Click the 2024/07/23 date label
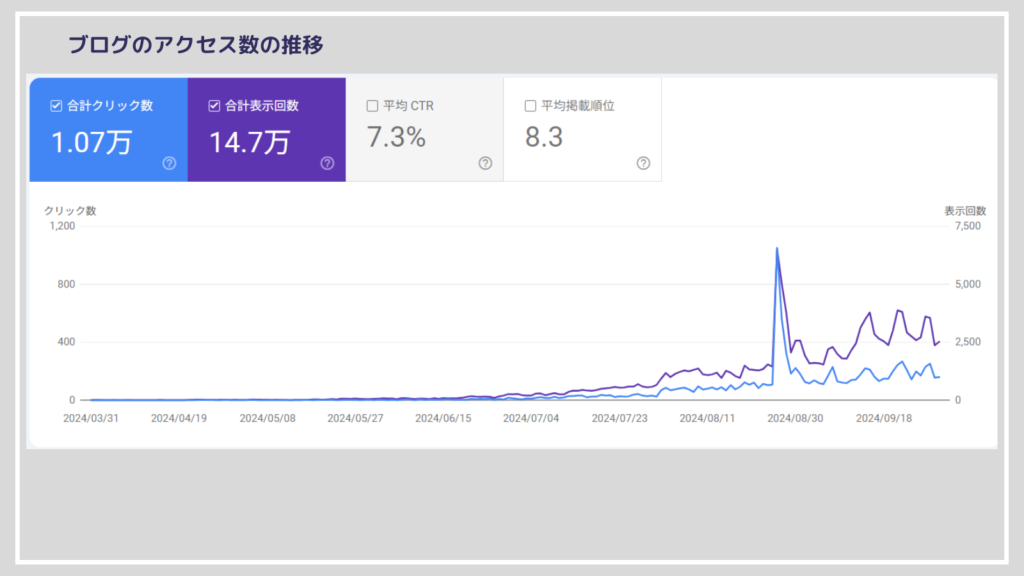This screenshot has width=1024, height=576. (x=619, y=419)
